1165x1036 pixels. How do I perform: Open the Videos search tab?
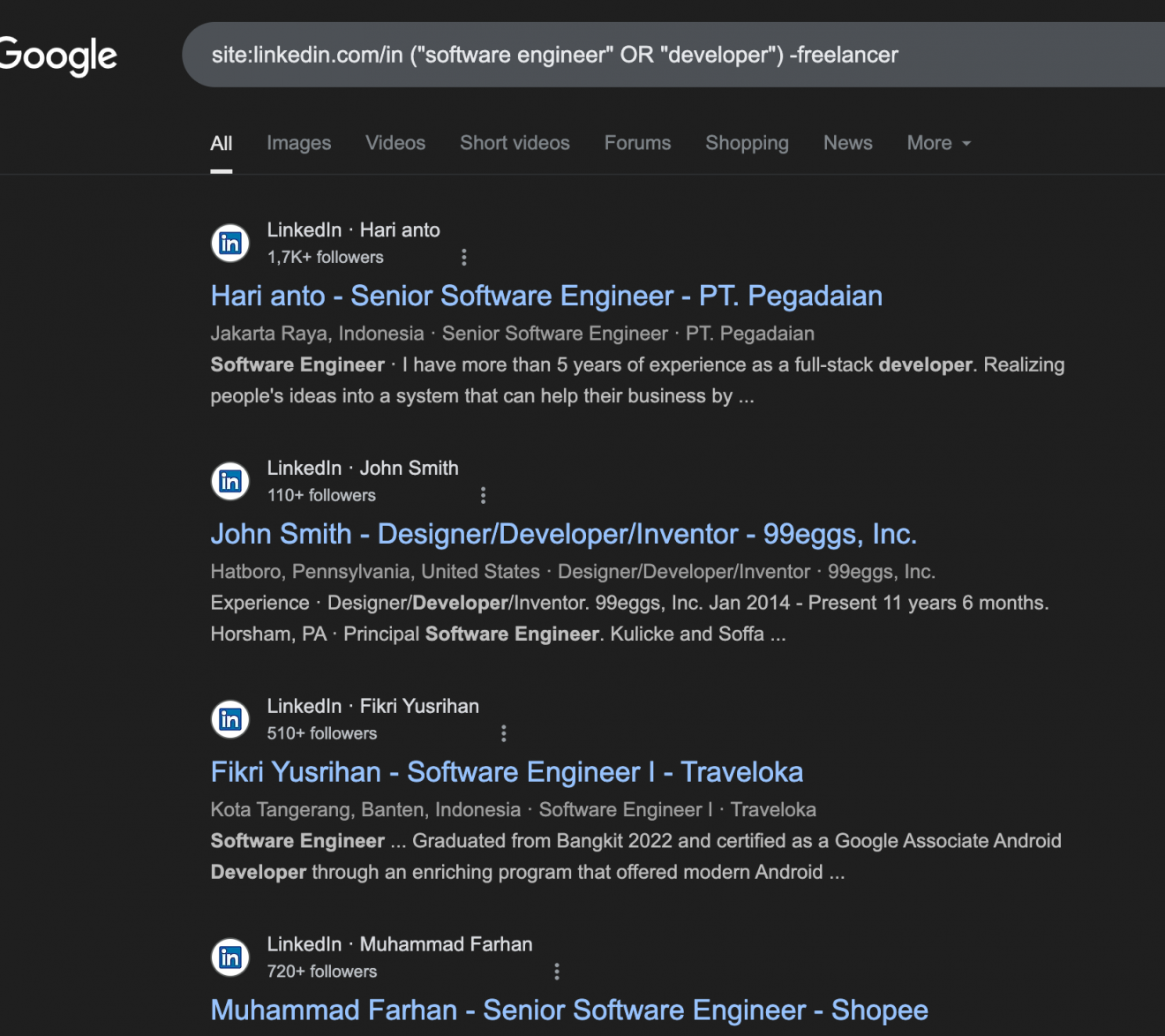[395, 142]
